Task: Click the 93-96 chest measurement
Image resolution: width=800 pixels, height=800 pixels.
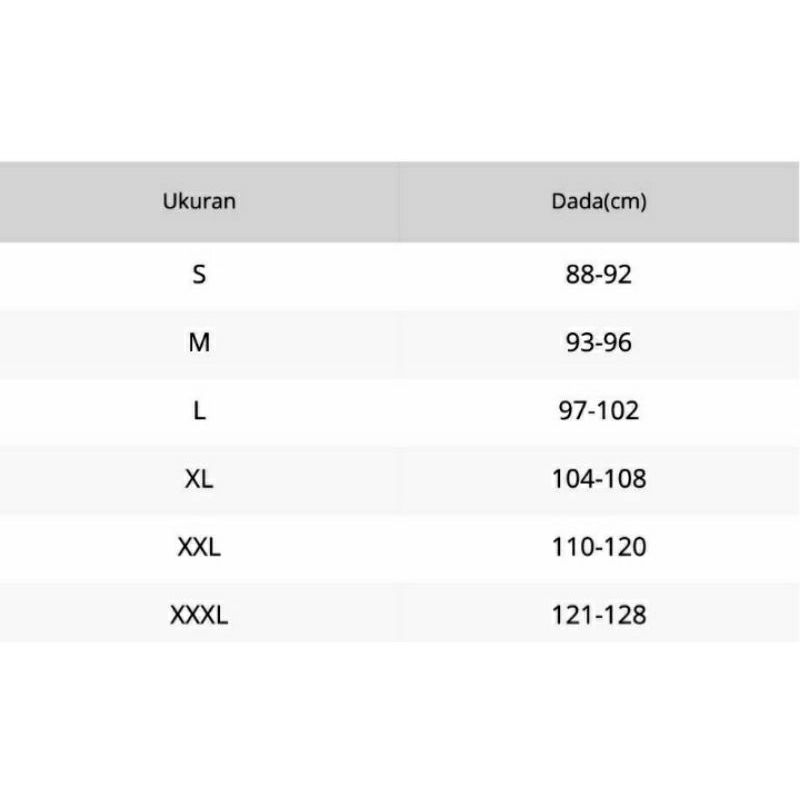Action: (x=599, y=342)
